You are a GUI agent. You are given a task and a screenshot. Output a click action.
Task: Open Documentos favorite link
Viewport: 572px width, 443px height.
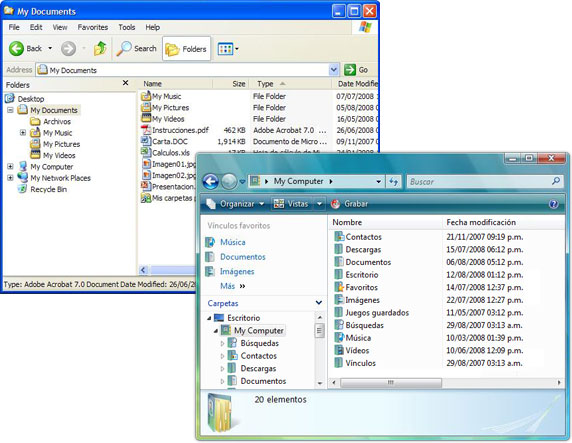point(243,257)
